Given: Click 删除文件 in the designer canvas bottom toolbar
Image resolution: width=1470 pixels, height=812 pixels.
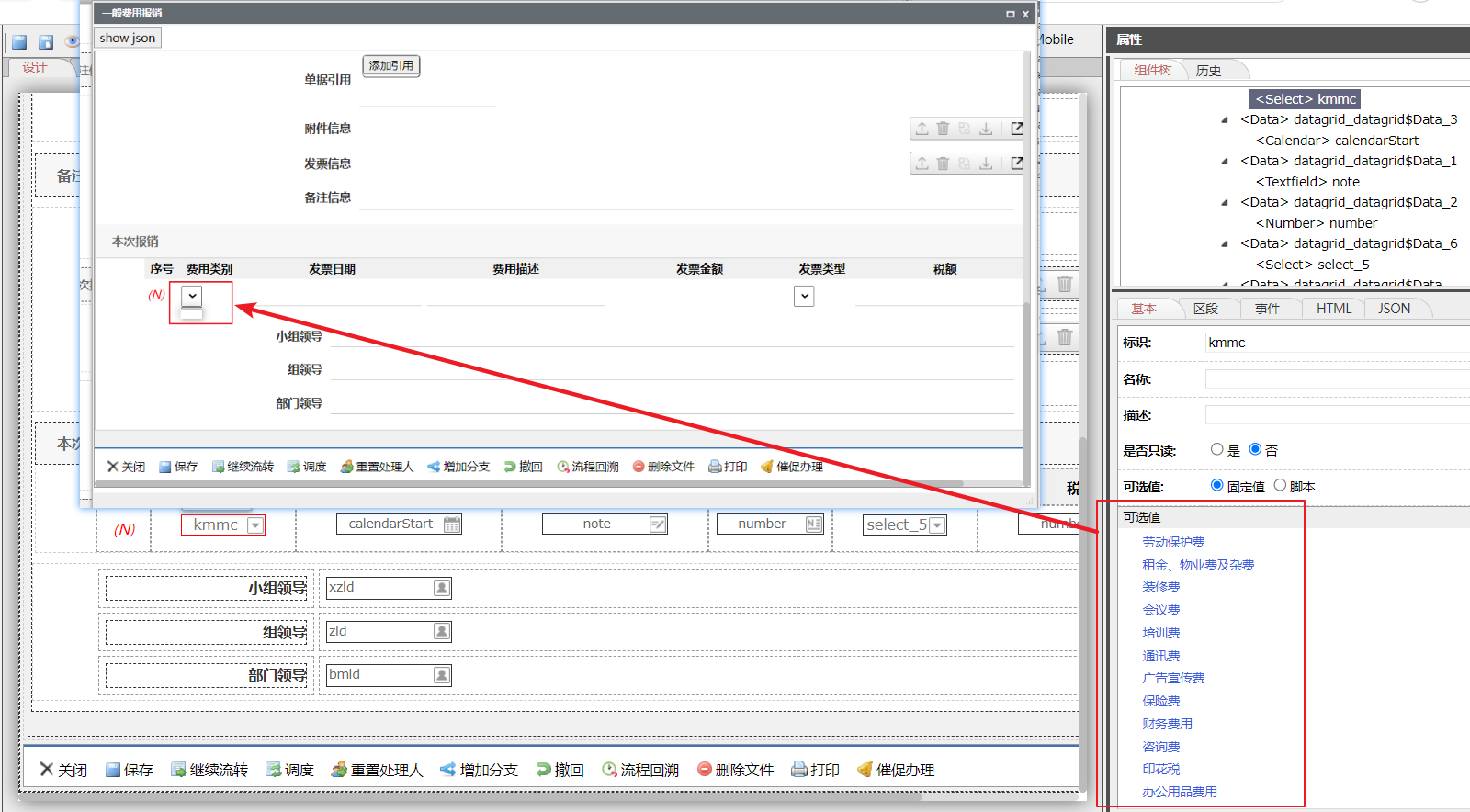Looking at the screenshot, I should 735,770.
